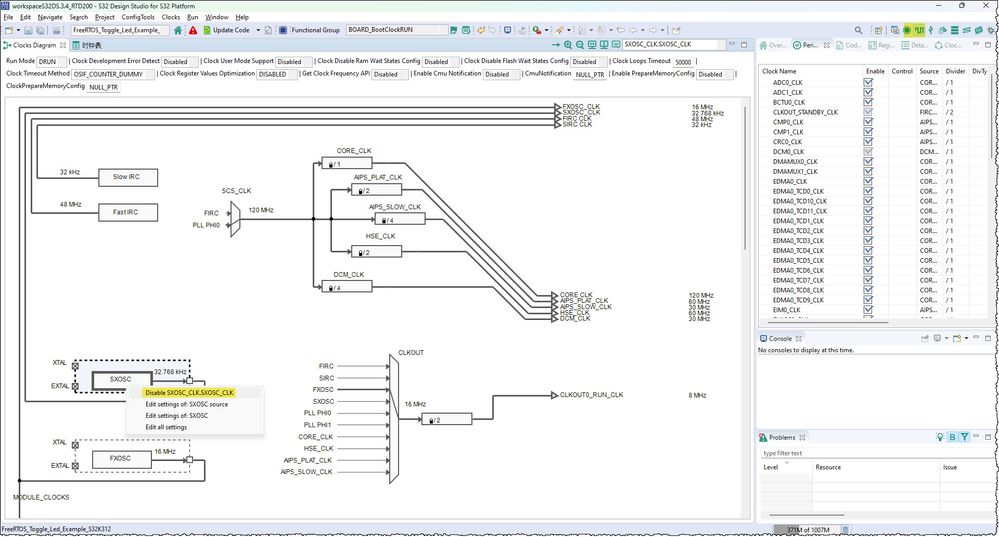Minimize the Clocks Diagram view panel
The height and width of the screenshot is (537, 999).
pyautogui.click(x=732, y=45)
